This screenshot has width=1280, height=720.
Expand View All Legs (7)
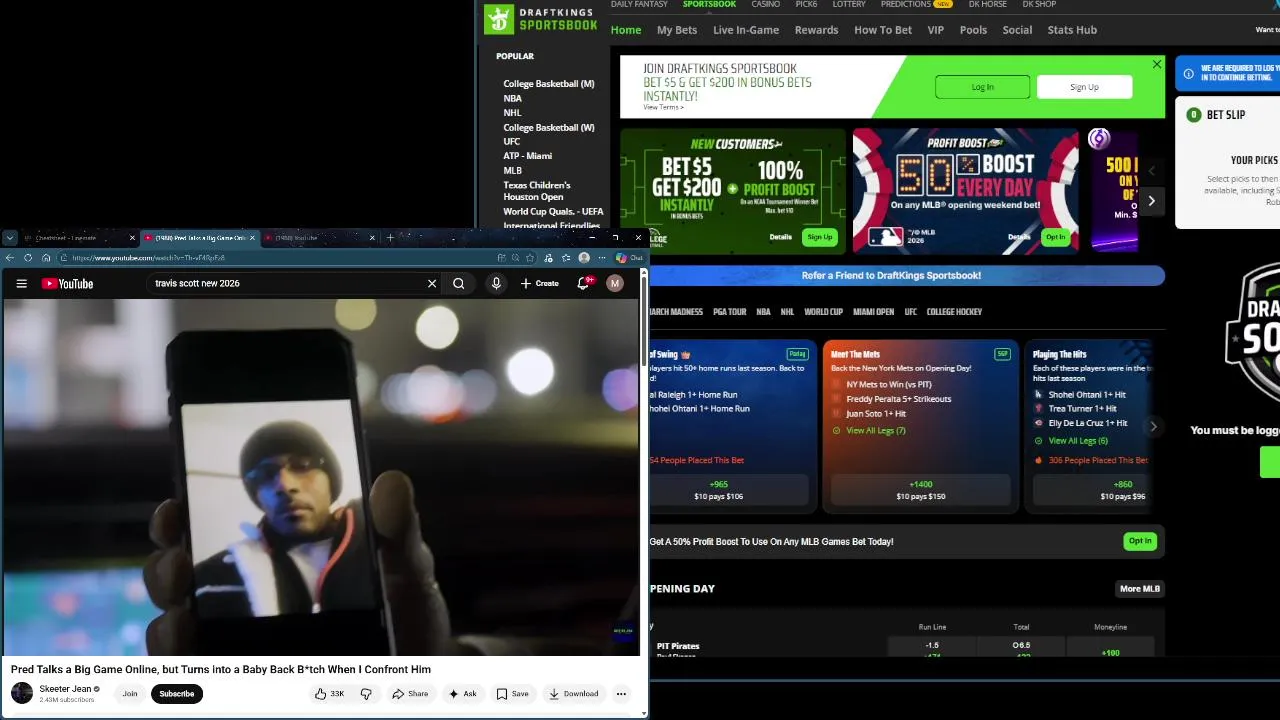pyautogui.click(x=875, y=431)
